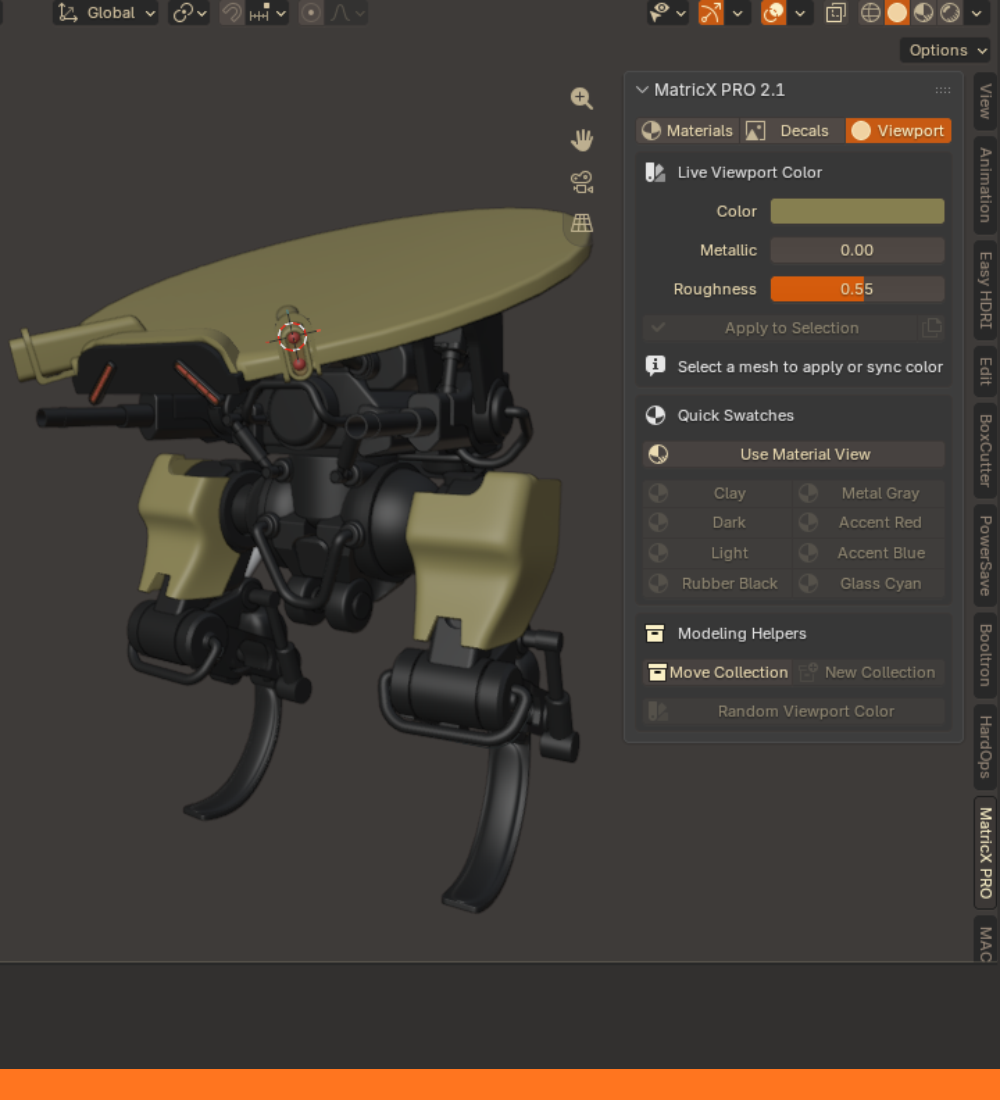Click Use Material View button
Image resolution: width=1000 pixels, height=1100 pixels.
[794, 455]
